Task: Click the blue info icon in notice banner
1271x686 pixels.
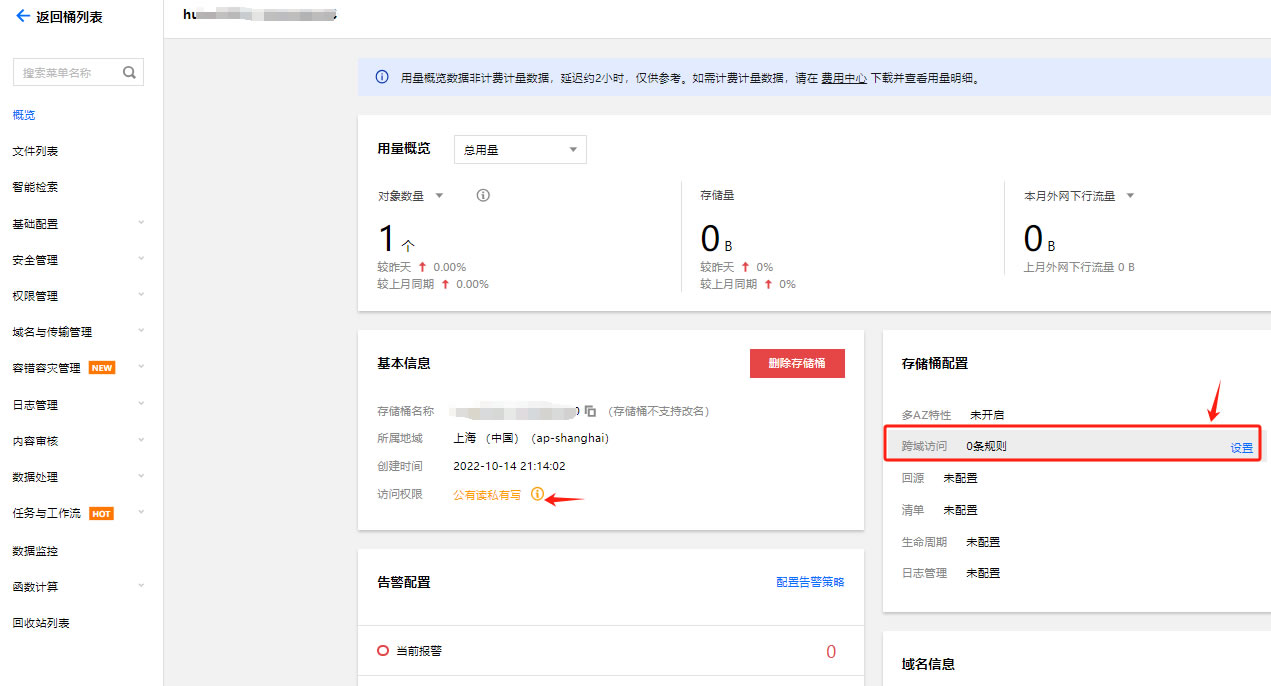Action: [382, 77]
